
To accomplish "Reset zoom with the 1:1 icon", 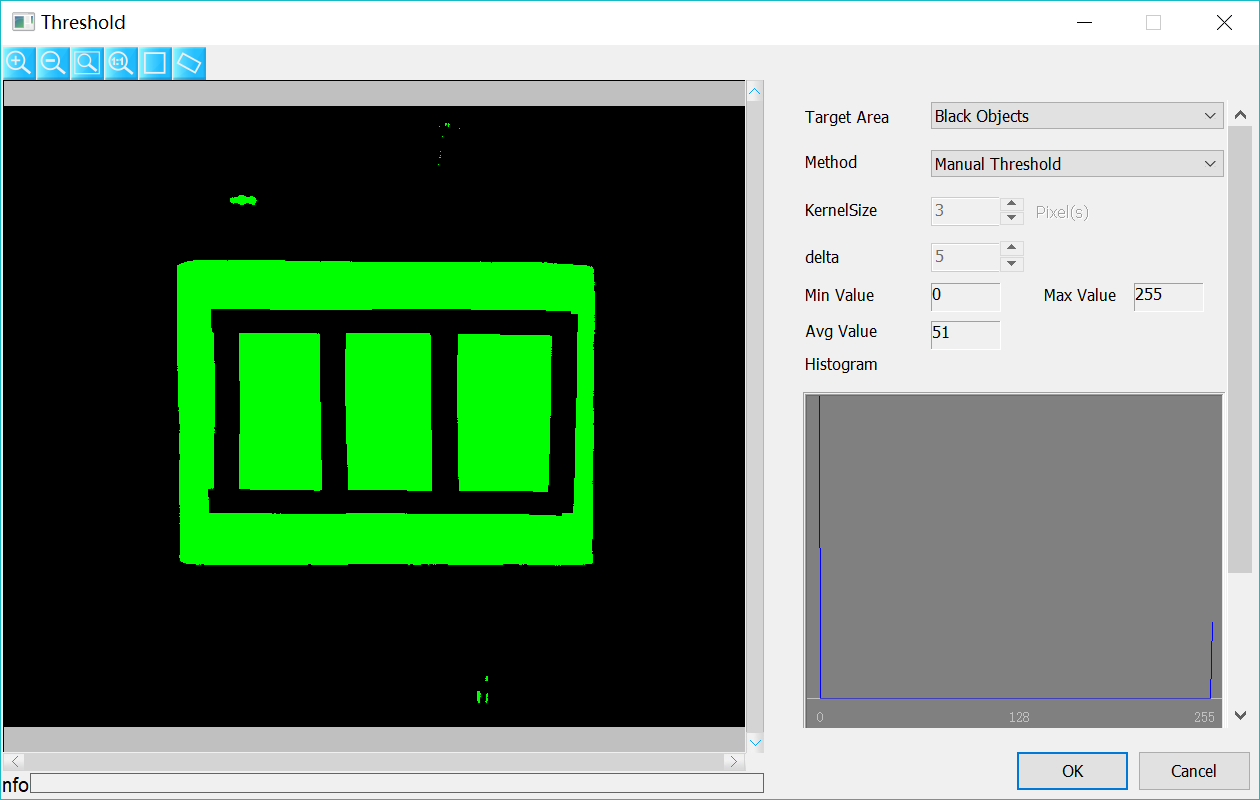I will pyautogui.click(x=121, y=63).
